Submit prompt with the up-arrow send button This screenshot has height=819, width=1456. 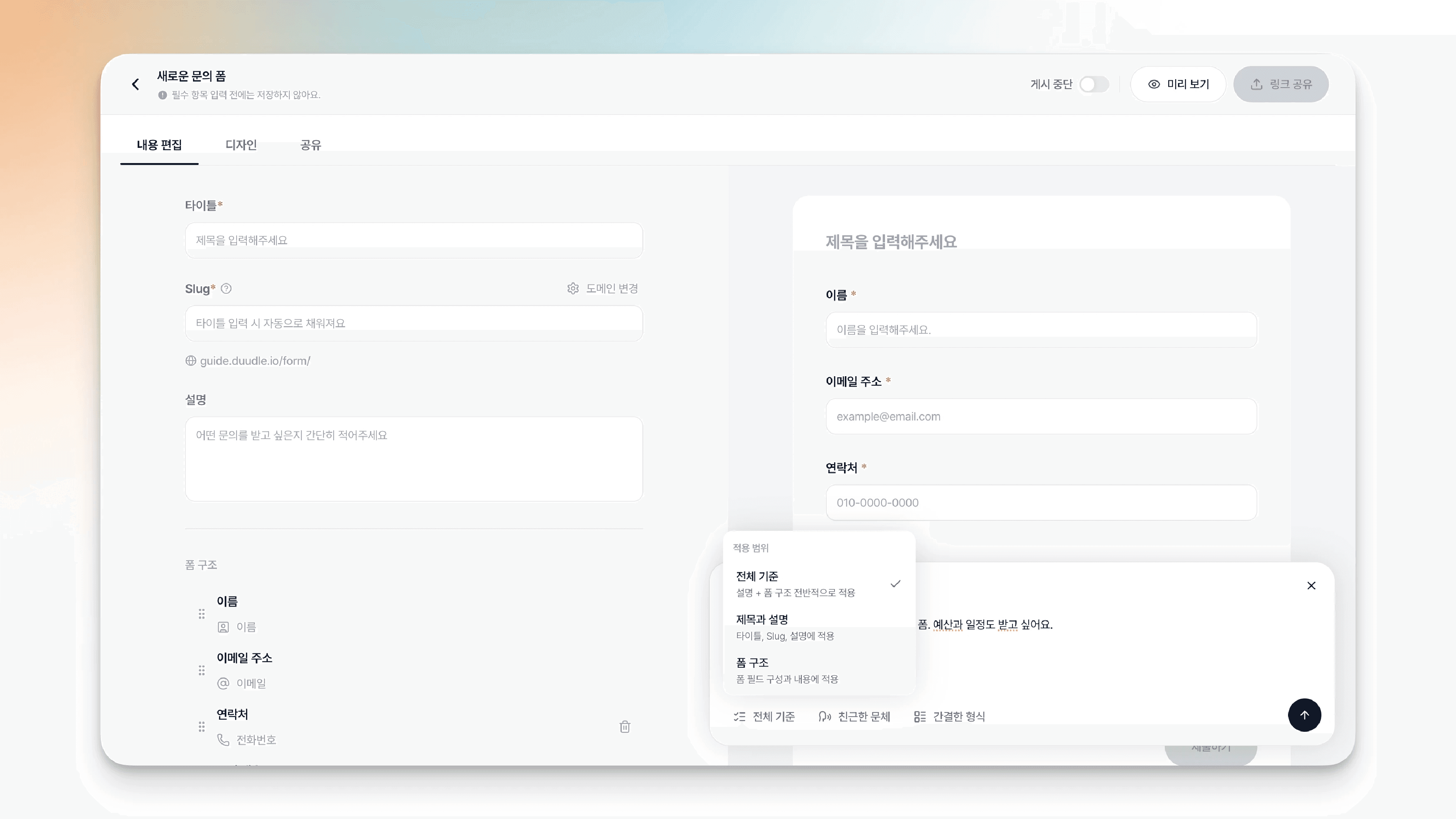[x=1304, y=715]
